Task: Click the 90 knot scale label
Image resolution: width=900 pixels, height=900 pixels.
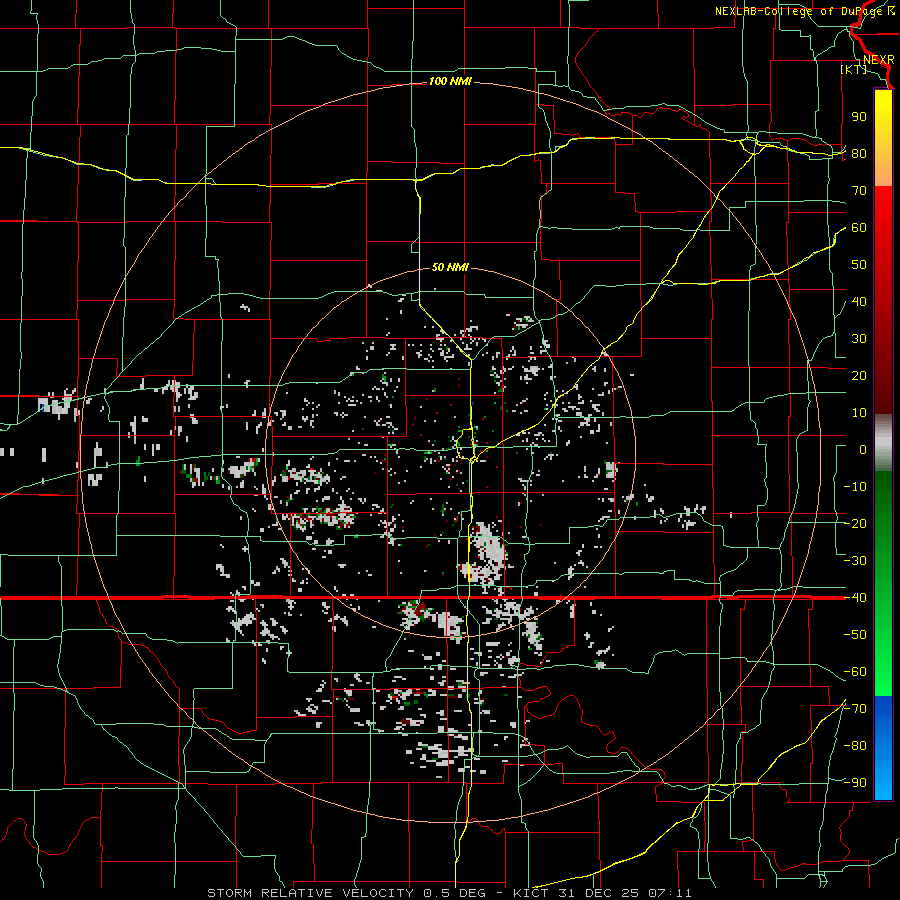Action: [859, 117]
